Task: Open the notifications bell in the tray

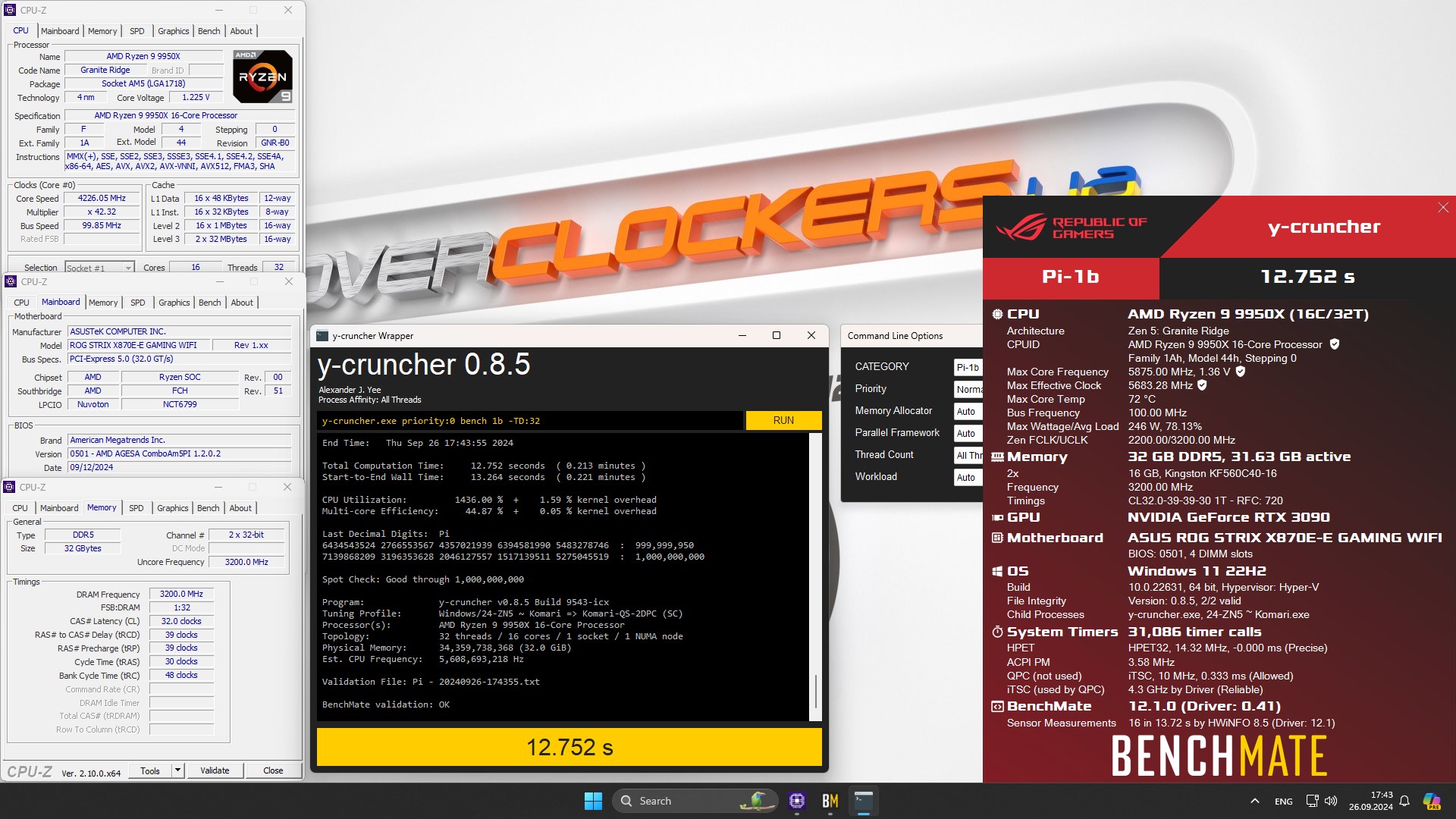Action: tap(1404, 801)
